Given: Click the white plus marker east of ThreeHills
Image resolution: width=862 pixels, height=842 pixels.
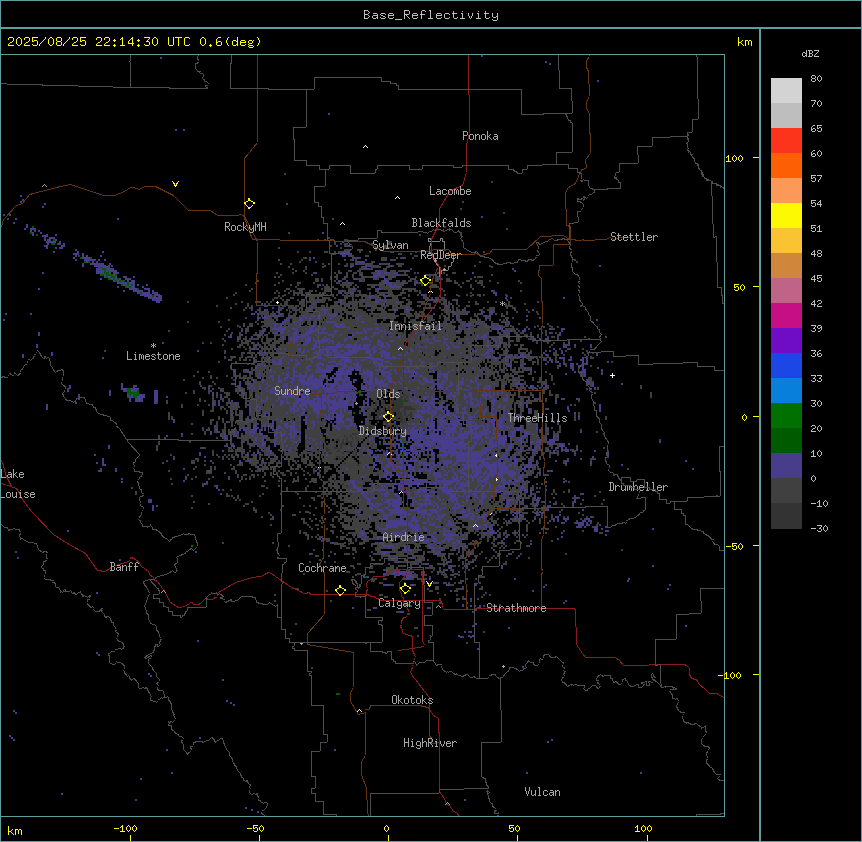Looking at the screenshot, I should (x=612, y=375).
